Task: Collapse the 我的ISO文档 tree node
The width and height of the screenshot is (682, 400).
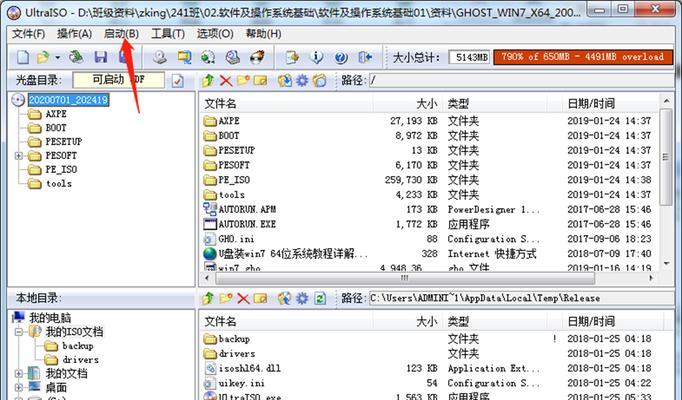Action: pos(19,332)
